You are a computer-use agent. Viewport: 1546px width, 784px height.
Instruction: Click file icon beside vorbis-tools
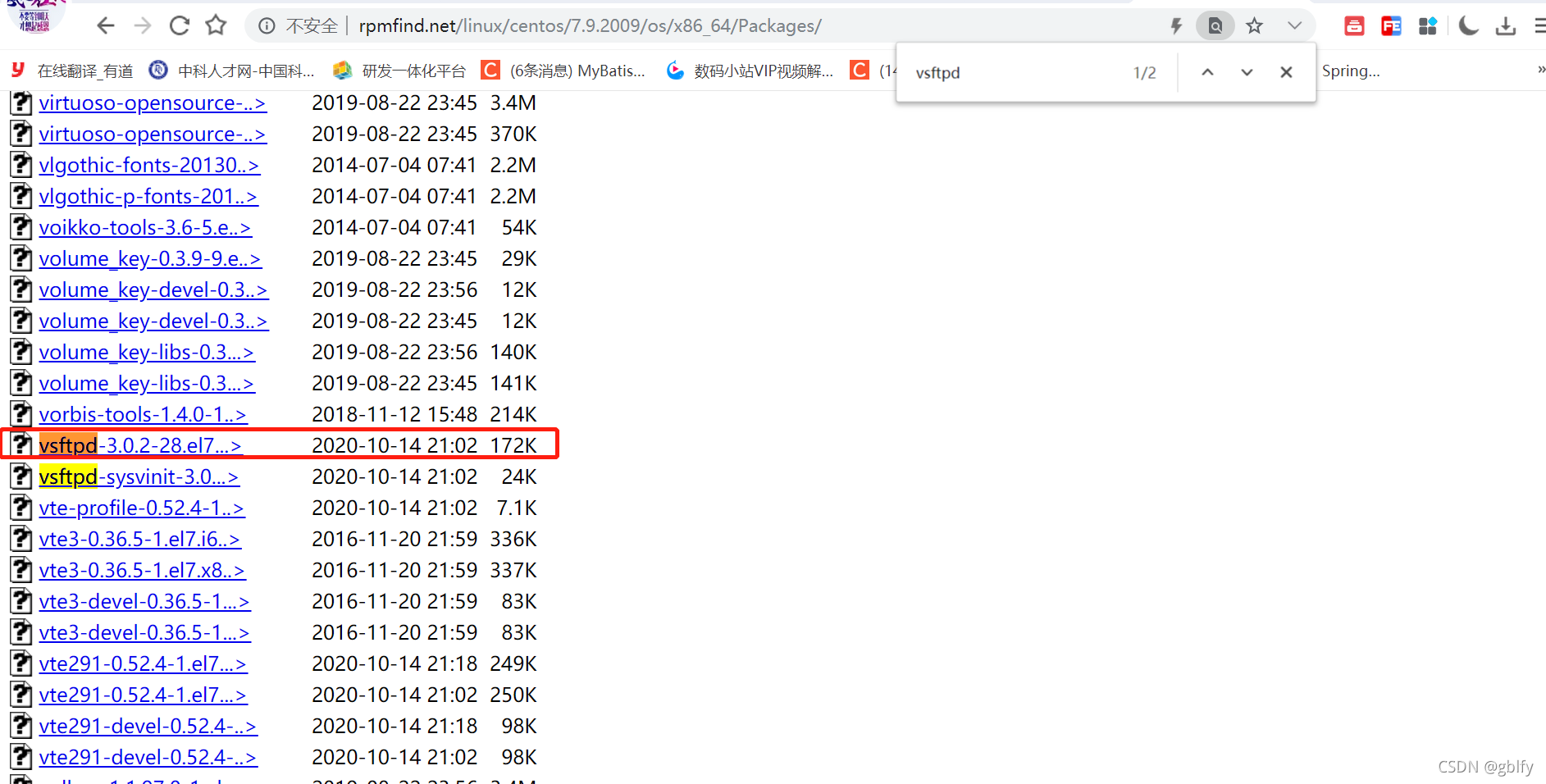click(x=21, y=413)
